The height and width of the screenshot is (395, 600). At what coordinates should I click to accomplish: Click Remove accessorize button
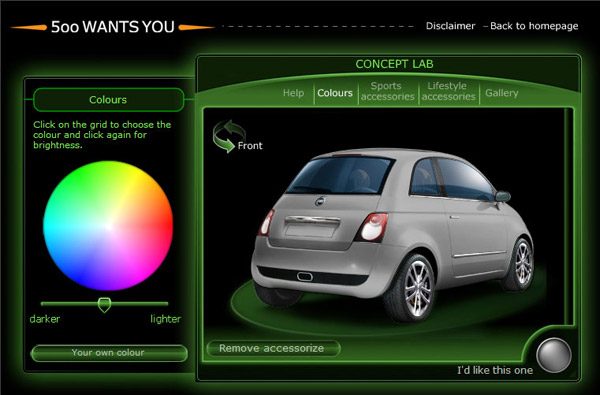coord(273,348)
